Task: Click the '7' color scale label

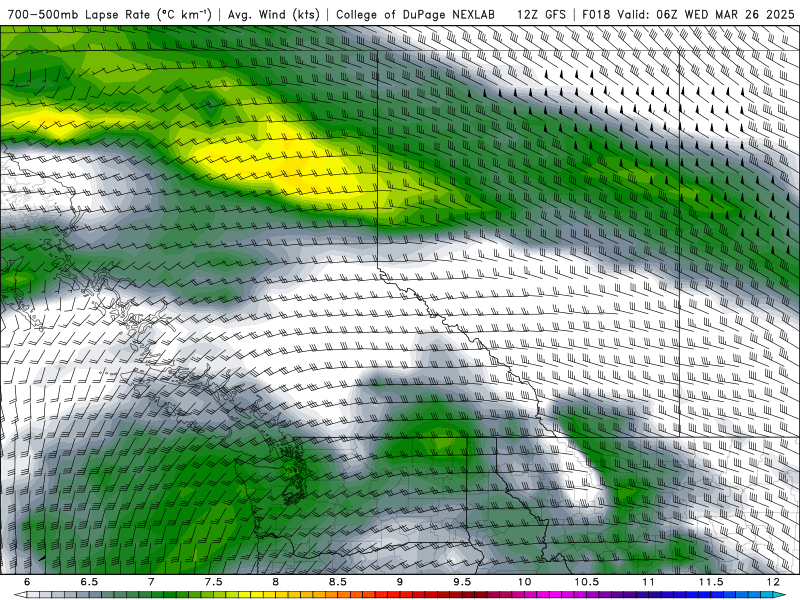Action: point(151,582)
